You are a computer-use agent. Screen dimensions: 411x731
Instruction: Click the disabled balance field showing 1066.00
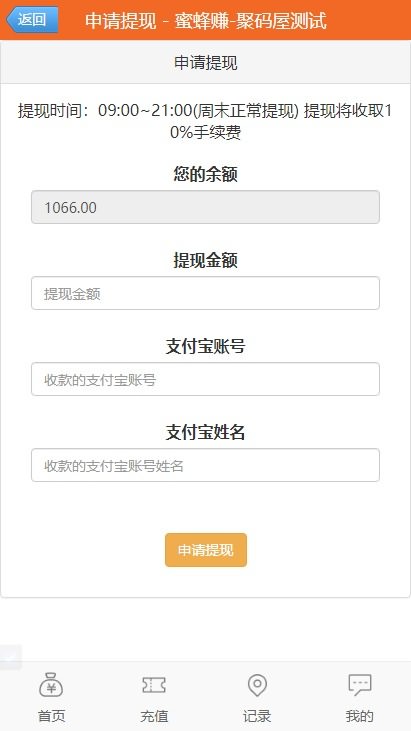[206, 207]
